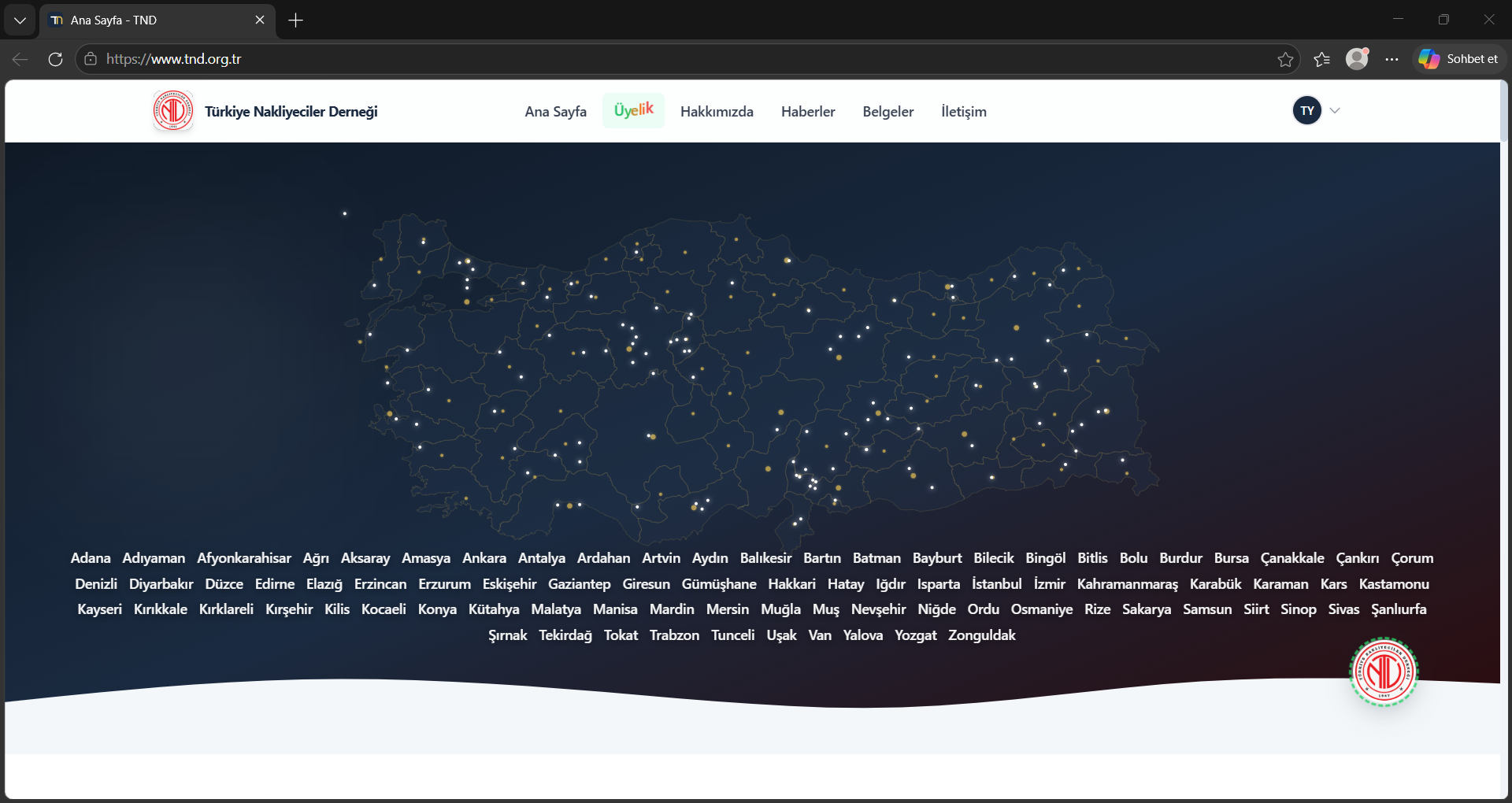Select the city Tekirdağ
Screen dimensions: 1512x803
tap(565, 635)
